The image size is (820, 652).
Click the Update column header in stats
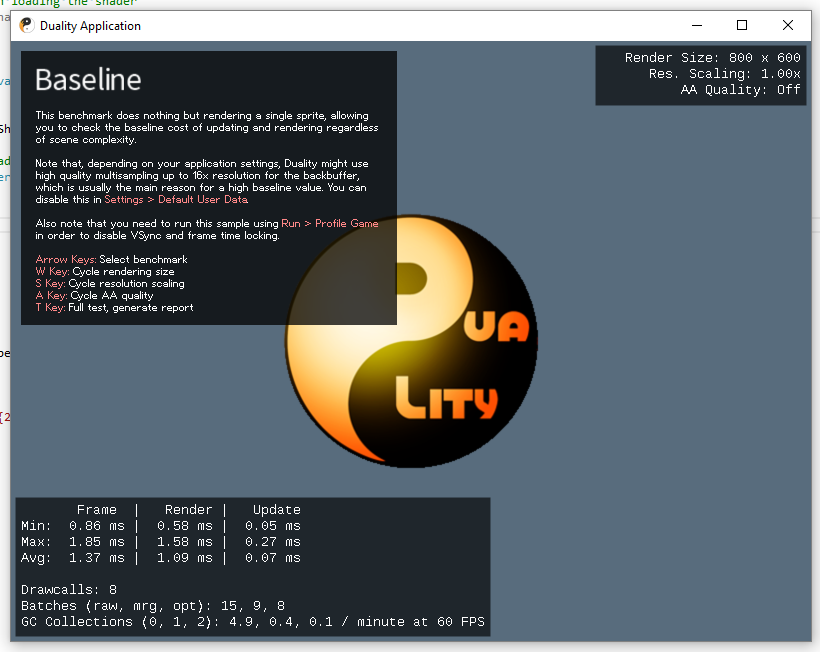point(277,510)
